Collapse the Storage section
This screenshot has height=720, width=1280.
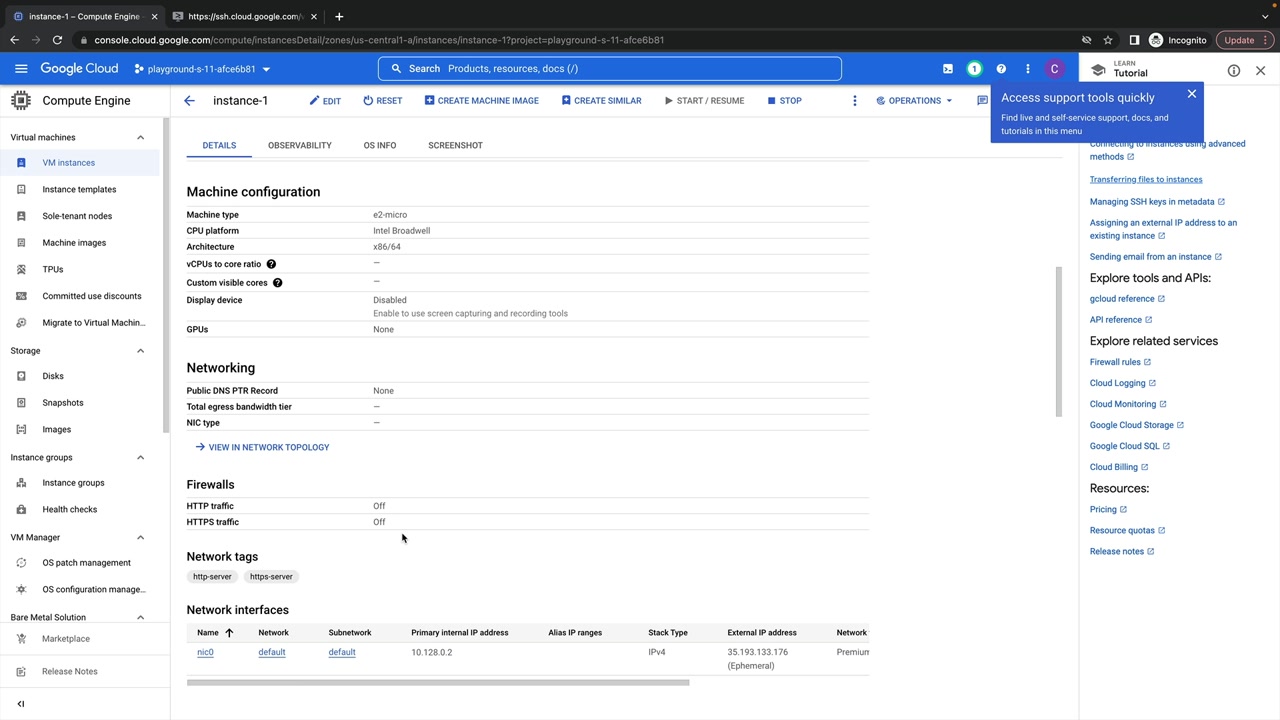click(x=140, y=351)
